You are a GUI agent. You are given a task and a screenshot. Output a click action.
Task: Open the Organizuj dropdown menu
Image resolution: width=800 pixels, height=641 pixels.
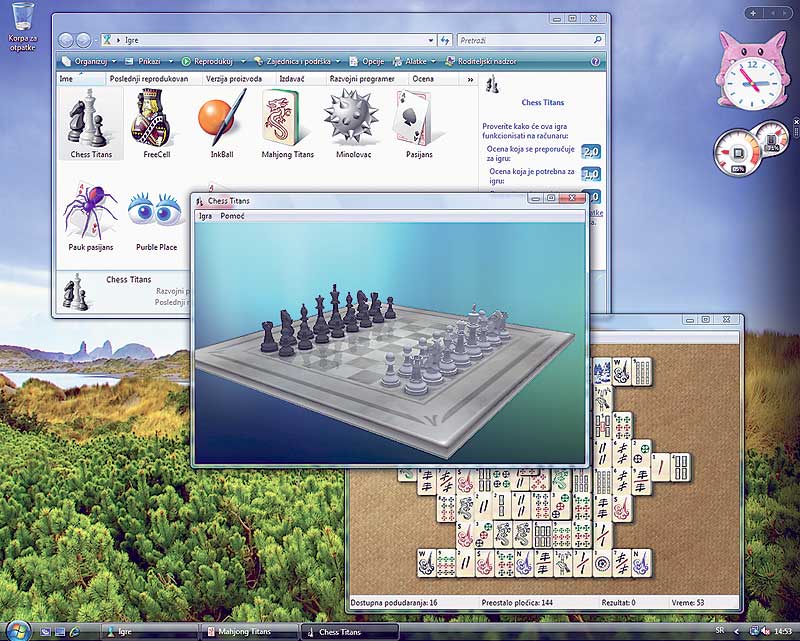[x=89, y=62]
